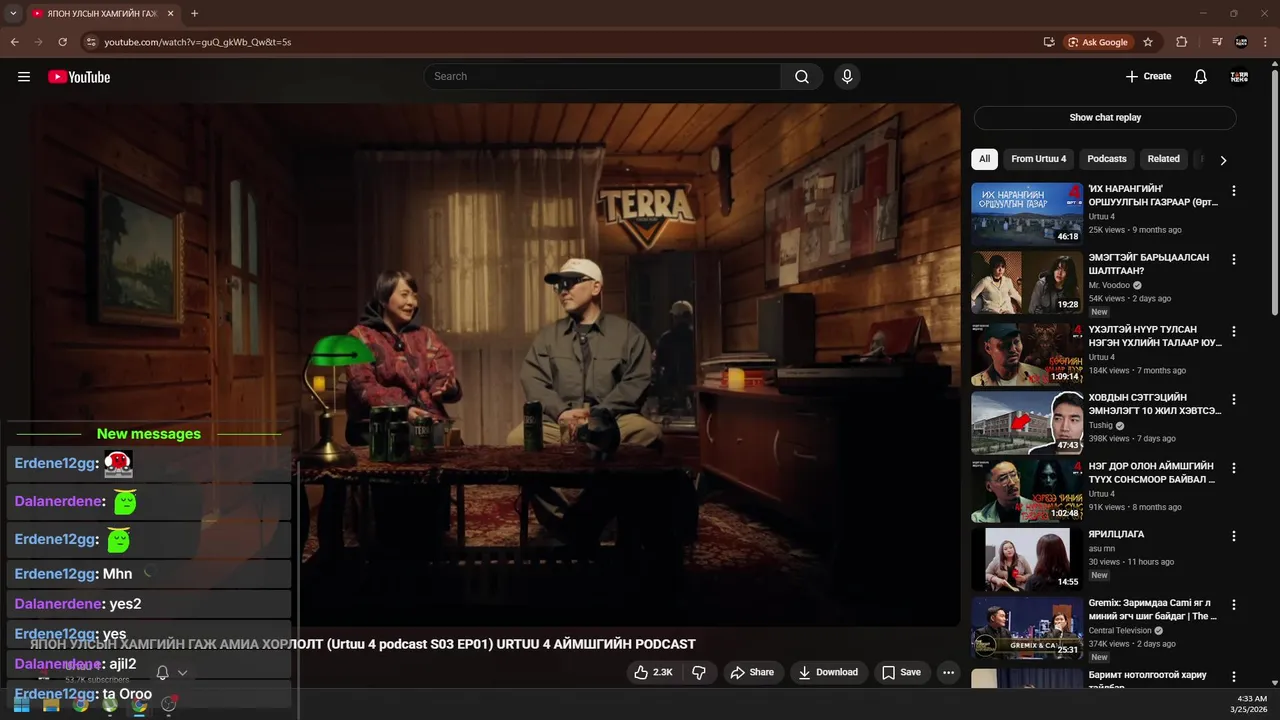Open options for 'НЭГ ДОР ОЛОН' video
1280x720 pixels.
[x=1234, y=467]
